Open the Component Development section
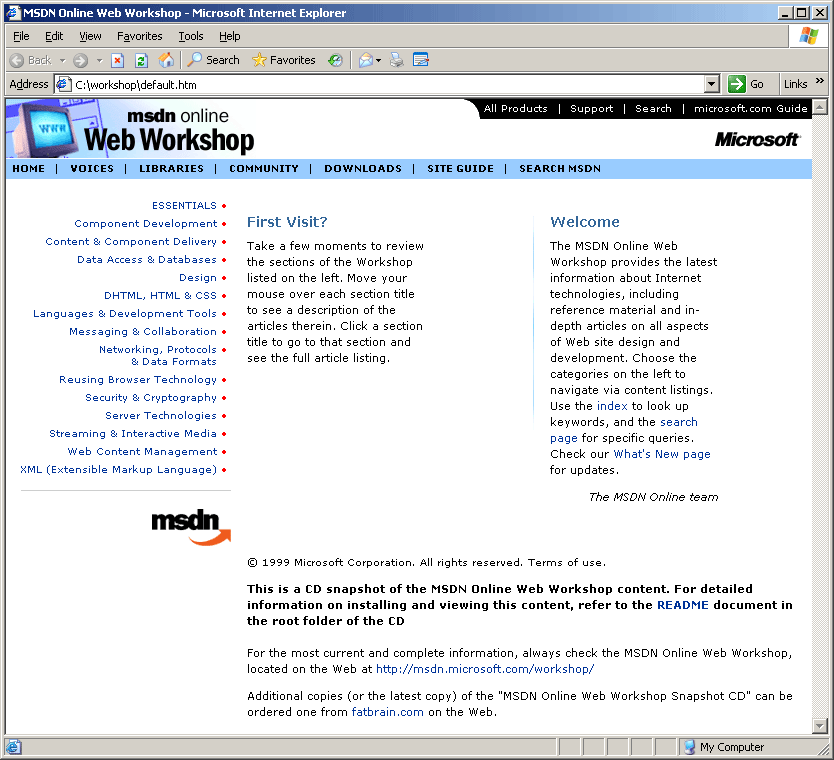 pos(146,223)
